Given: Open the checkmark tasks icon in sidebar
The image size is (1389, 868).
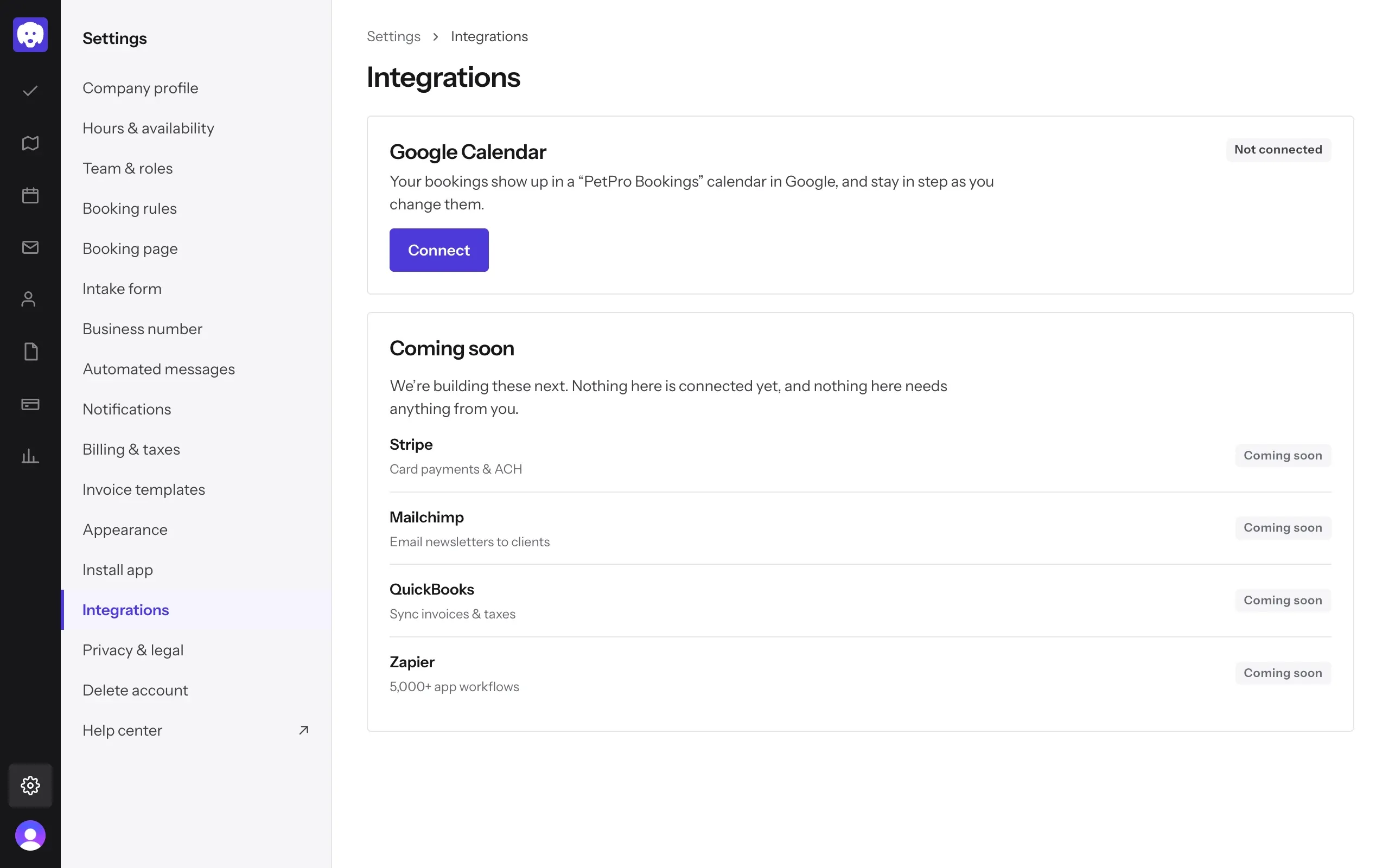Looking at the screenshot, I should (30, 91).
